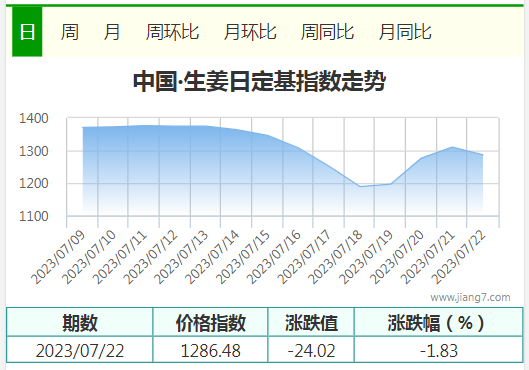The image size is (529, 370).
Task: Switch to the 月 monthly tab
Action: pos(112,32)
